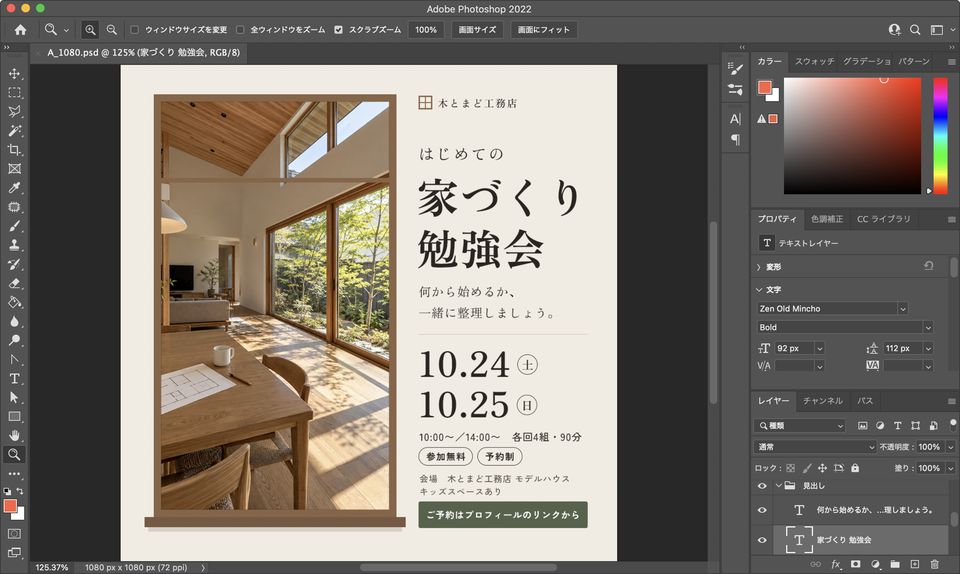The image size is (960, 574).
Task: Enable 全ウィンドウをズーム checkbox
Action: coord(240,29)
